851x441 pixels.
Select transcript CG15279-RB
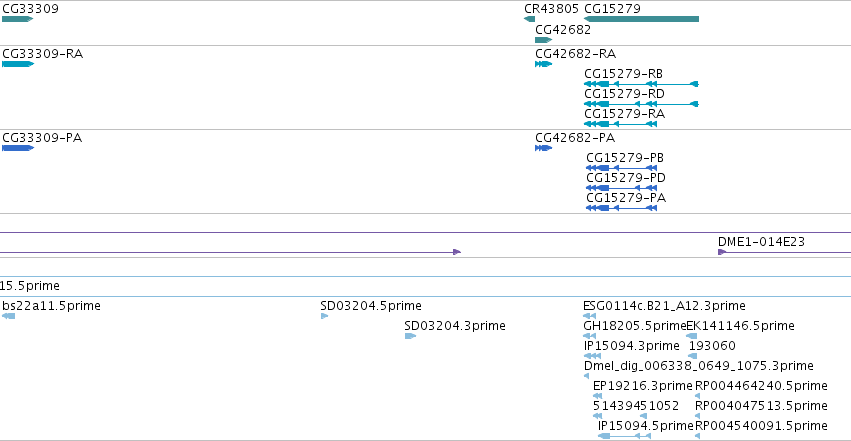642,84
